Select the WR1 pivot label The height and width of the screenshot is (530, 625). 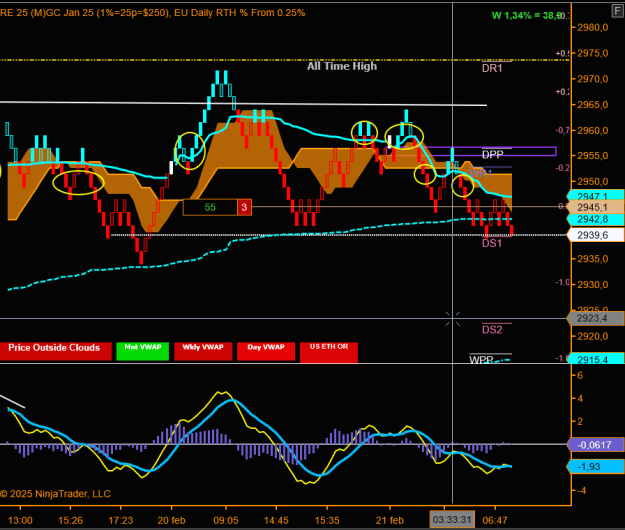click(x=481, y=173)
